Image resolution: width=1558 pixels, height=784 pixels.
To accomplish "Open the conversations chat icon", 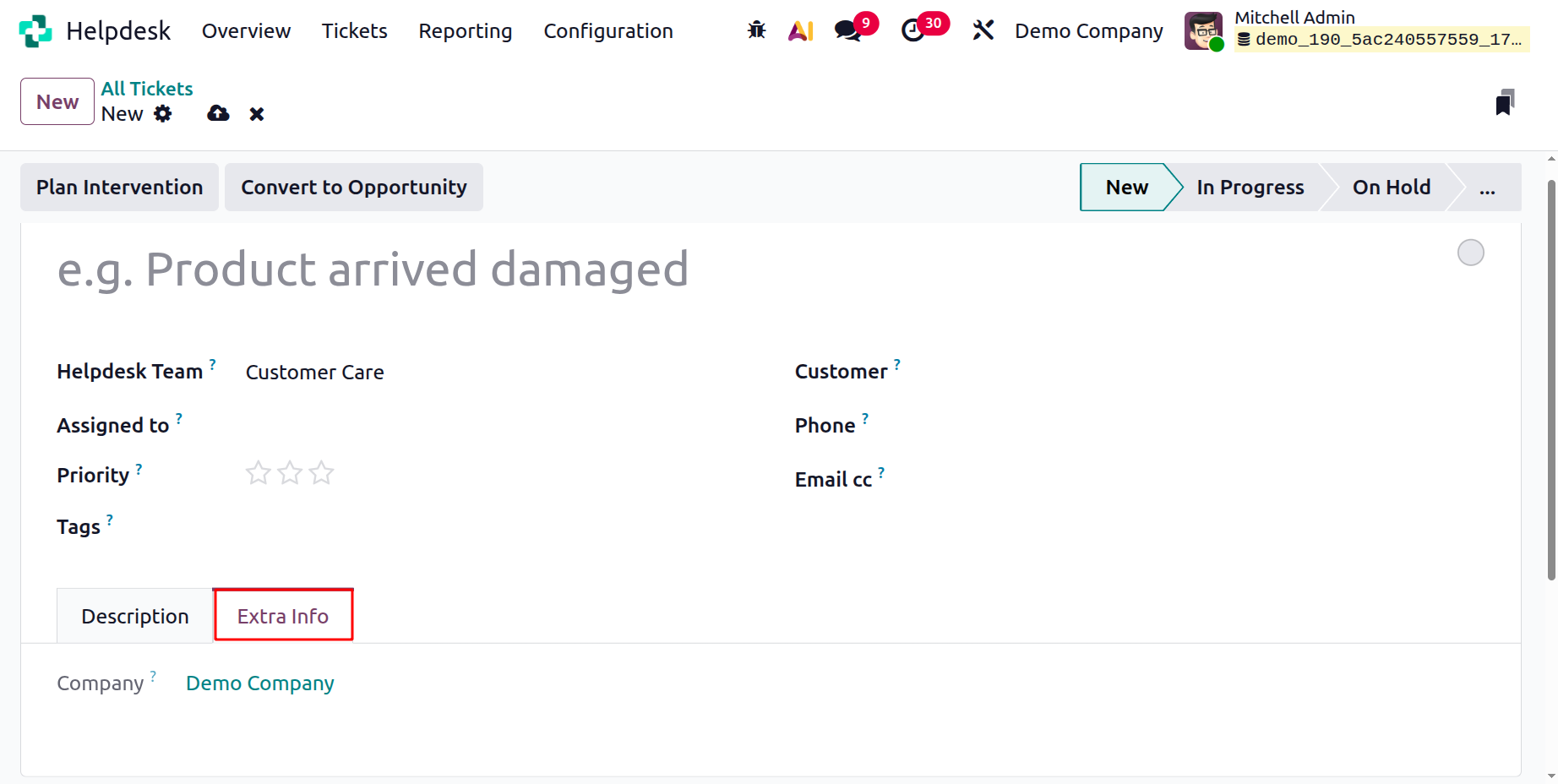I will coord(847,30).
